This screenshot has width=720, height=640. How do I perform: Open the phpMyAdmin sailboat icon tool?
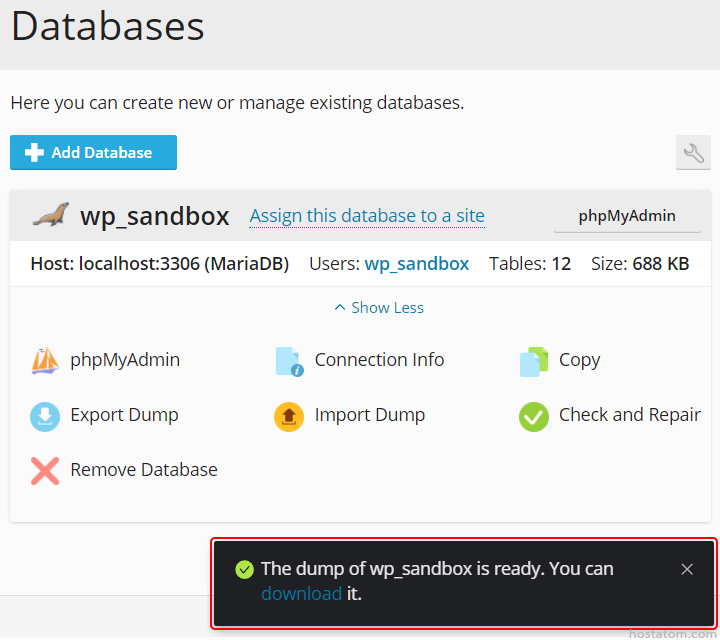45,361
